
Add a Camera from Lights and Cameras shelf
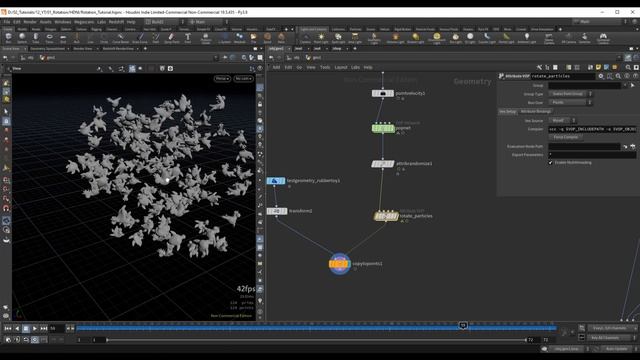click(x=305, y=38)
